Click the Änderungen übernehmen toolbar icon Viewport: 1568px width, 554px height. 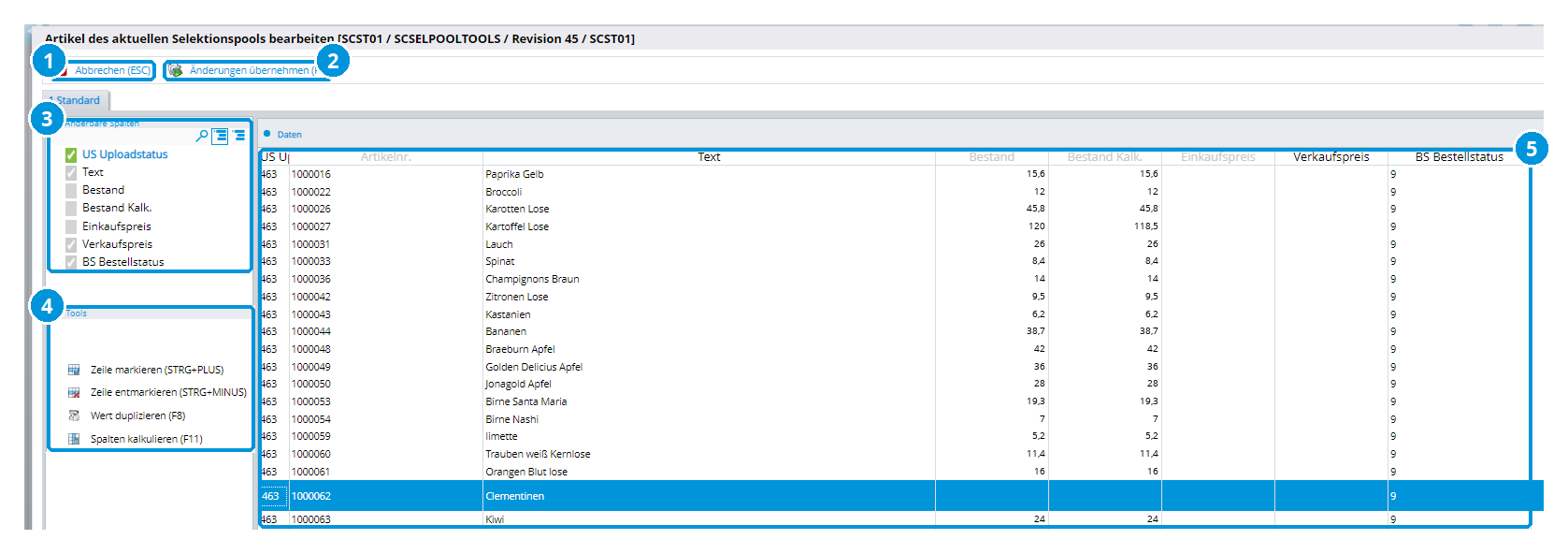tap(175, 70)
